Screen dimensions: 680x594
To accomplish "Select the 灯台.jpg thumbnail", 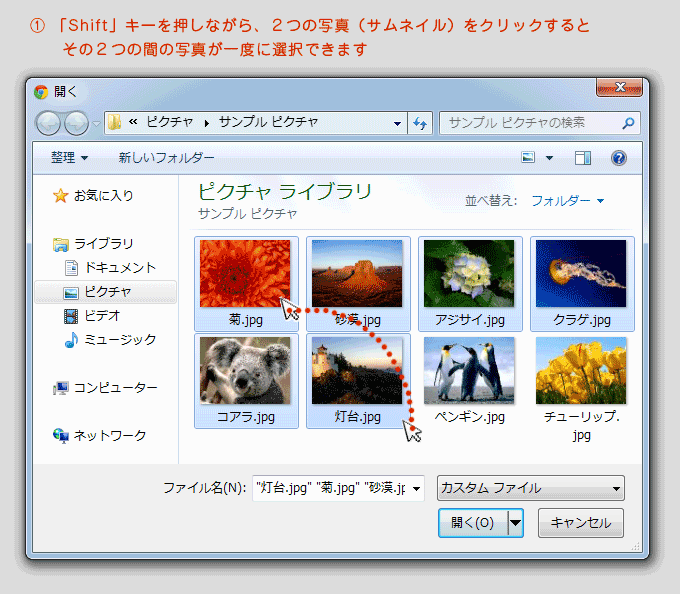I will click(x=358, y=381).
